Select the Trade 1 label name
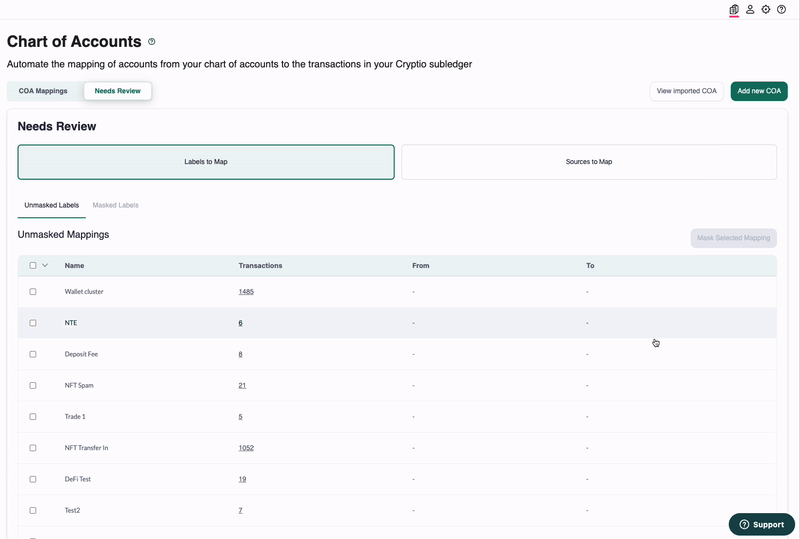The width and height of the screenshot is (800, 539). pyautogui.click(x=75, y=416)
